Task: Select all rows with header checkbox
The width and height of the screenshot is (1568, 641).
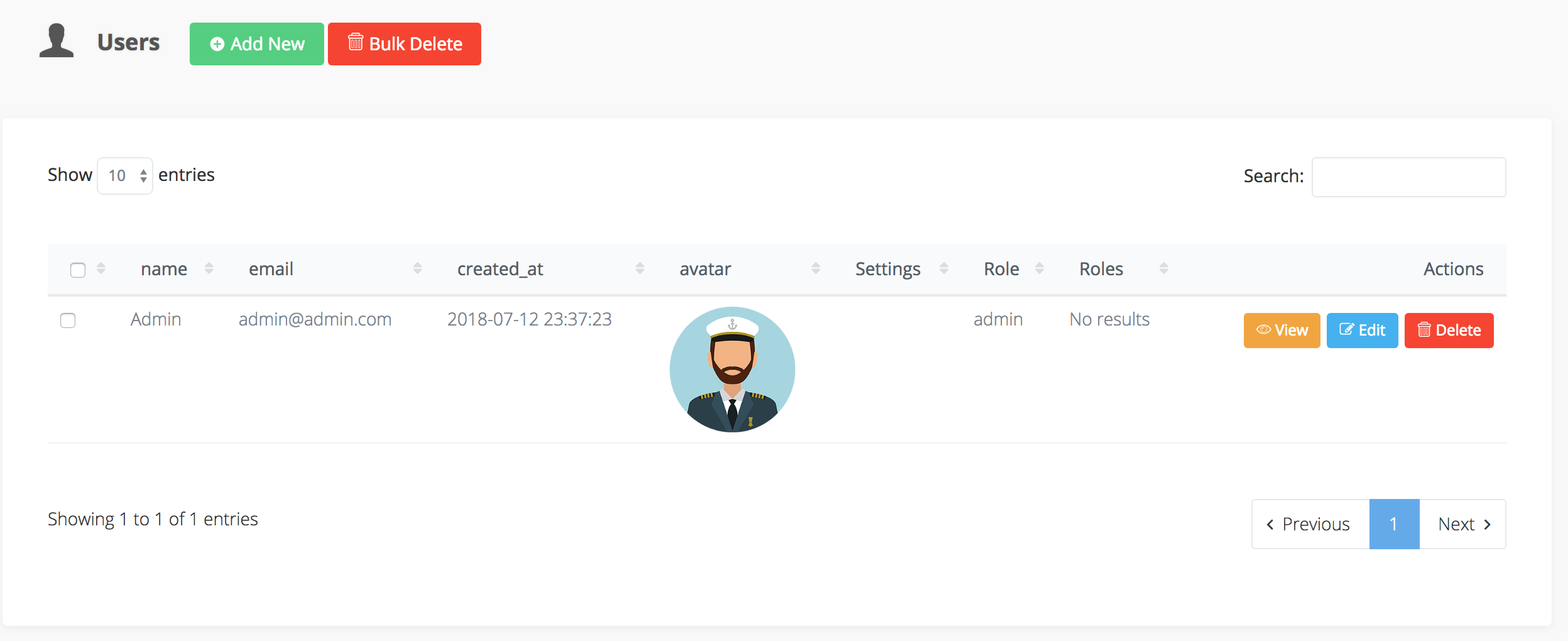Action: [x=78, y=270]
